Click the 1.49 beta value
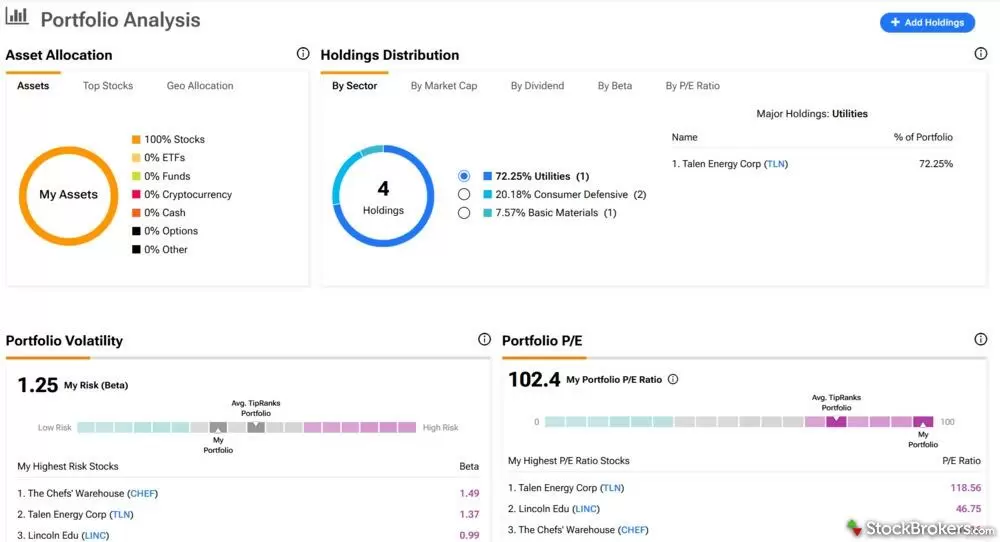1000x542 pixels. coord(469,494)
